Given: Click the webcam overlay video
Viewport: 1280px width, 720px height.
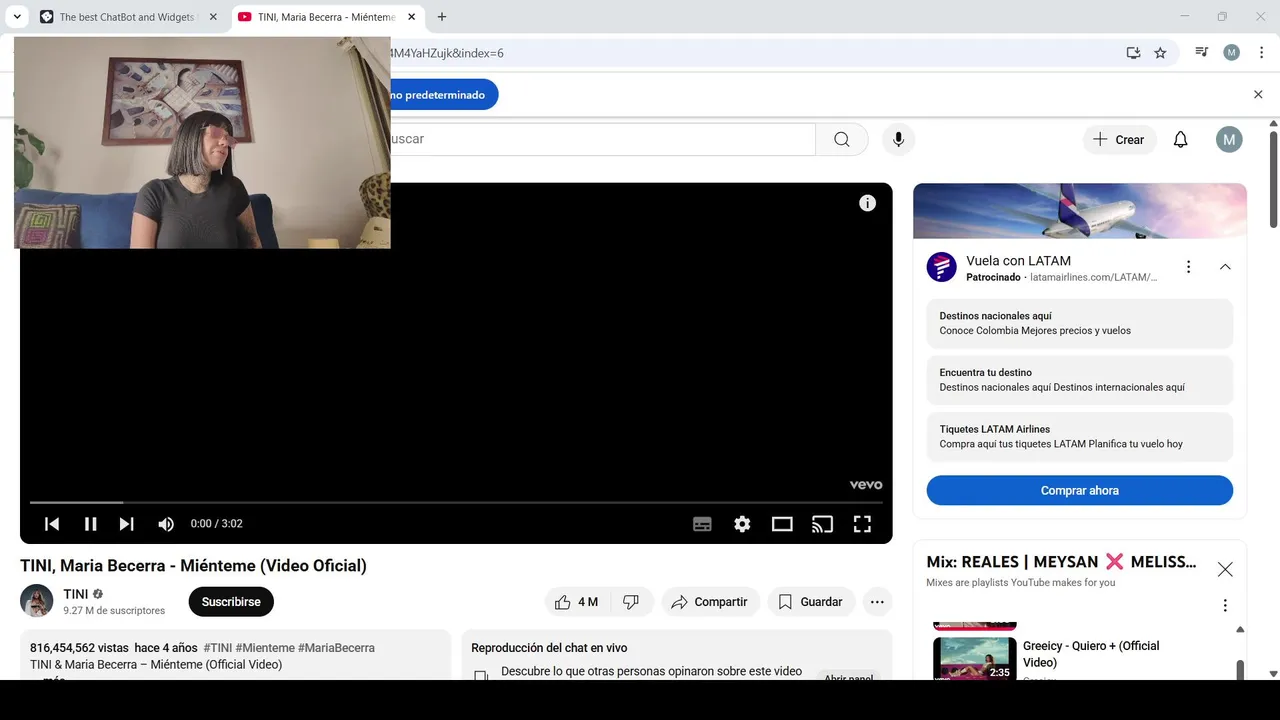Looking at the screenshot, I should 202,143.
